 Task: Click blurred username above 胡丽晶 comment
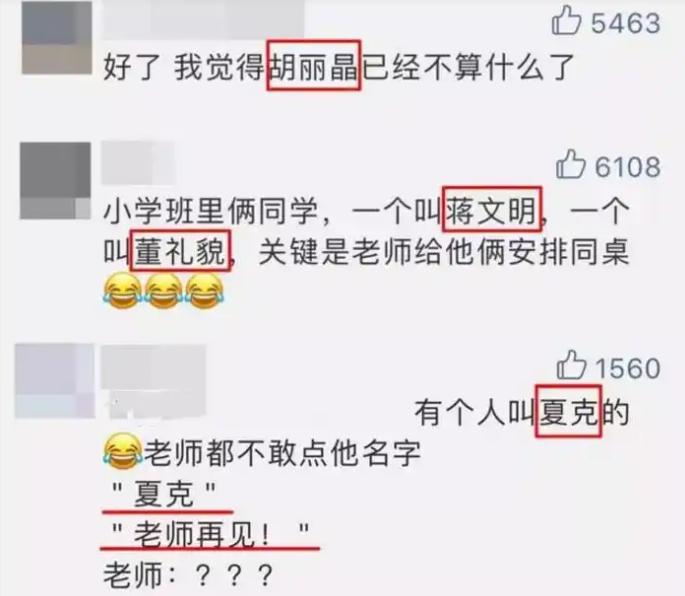(203, 20)
